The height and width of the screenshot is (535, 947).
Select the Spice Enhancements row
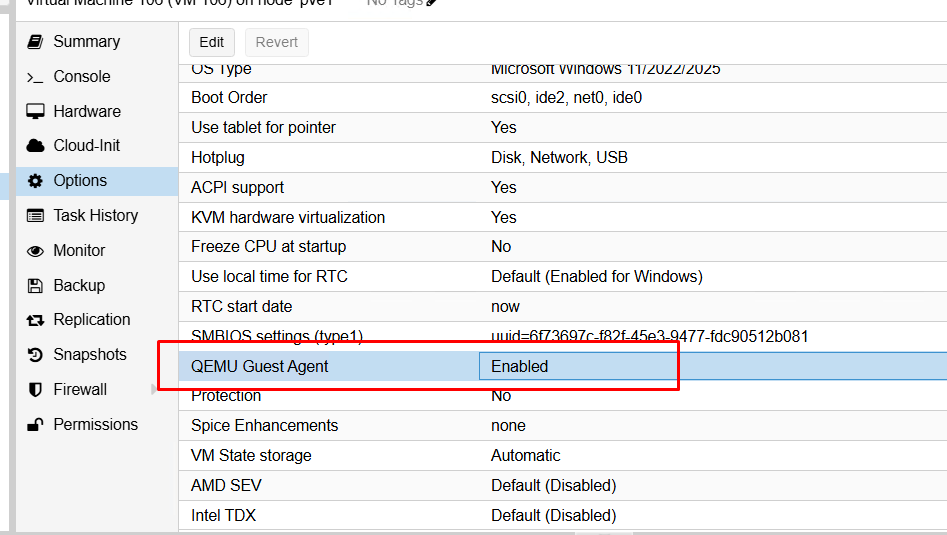pos(563,426)
